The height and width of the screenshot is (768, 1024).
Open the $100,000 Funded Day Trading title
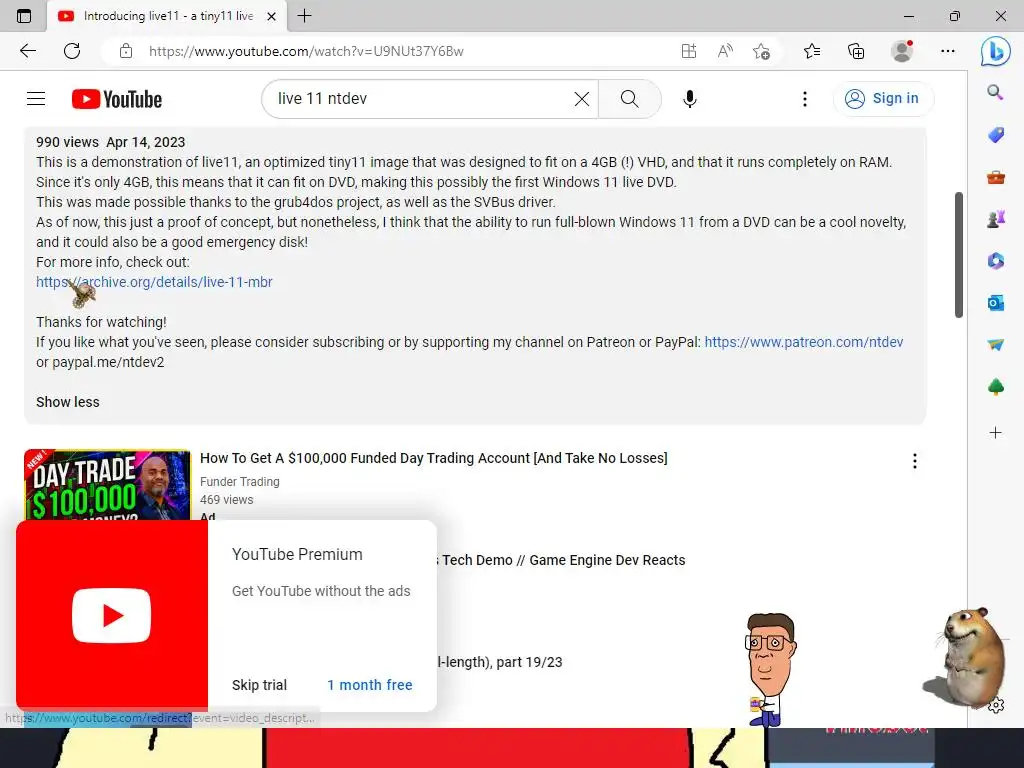[434, 458]
